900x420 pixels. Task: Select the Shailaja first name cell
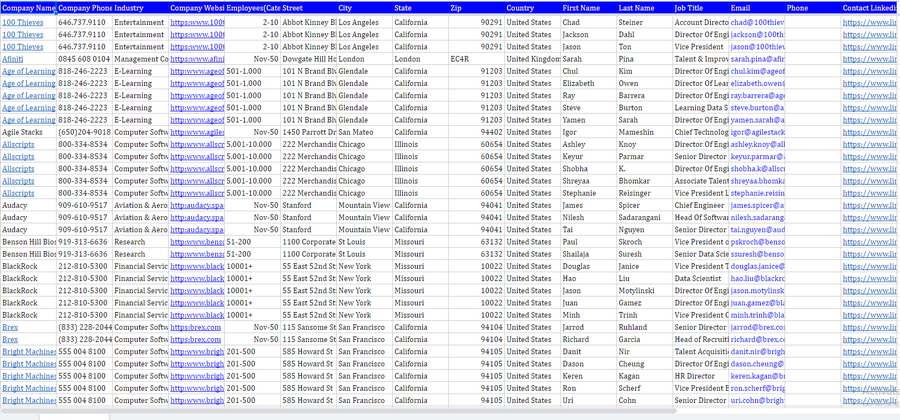(589, 254)
